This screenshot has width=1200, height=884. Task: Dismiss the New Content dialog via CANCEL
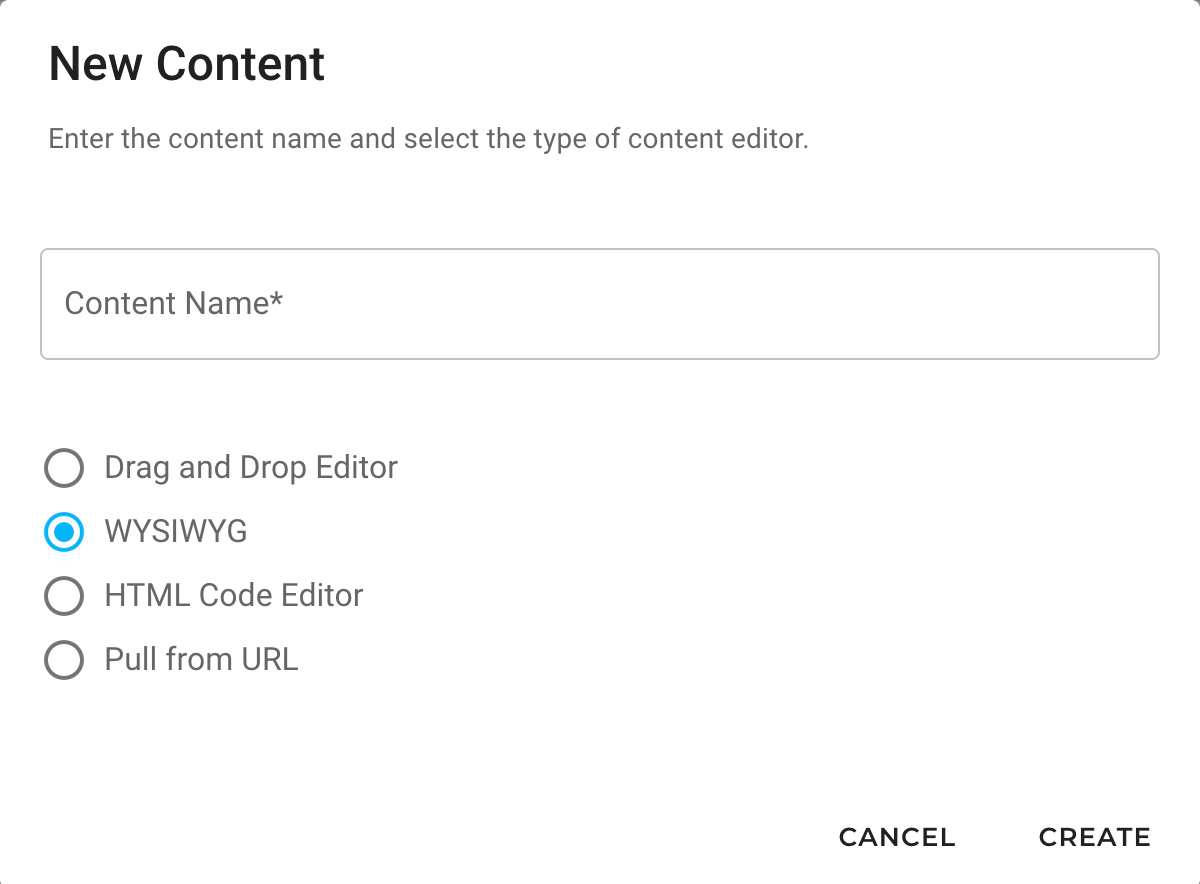(x=897, y=837)
